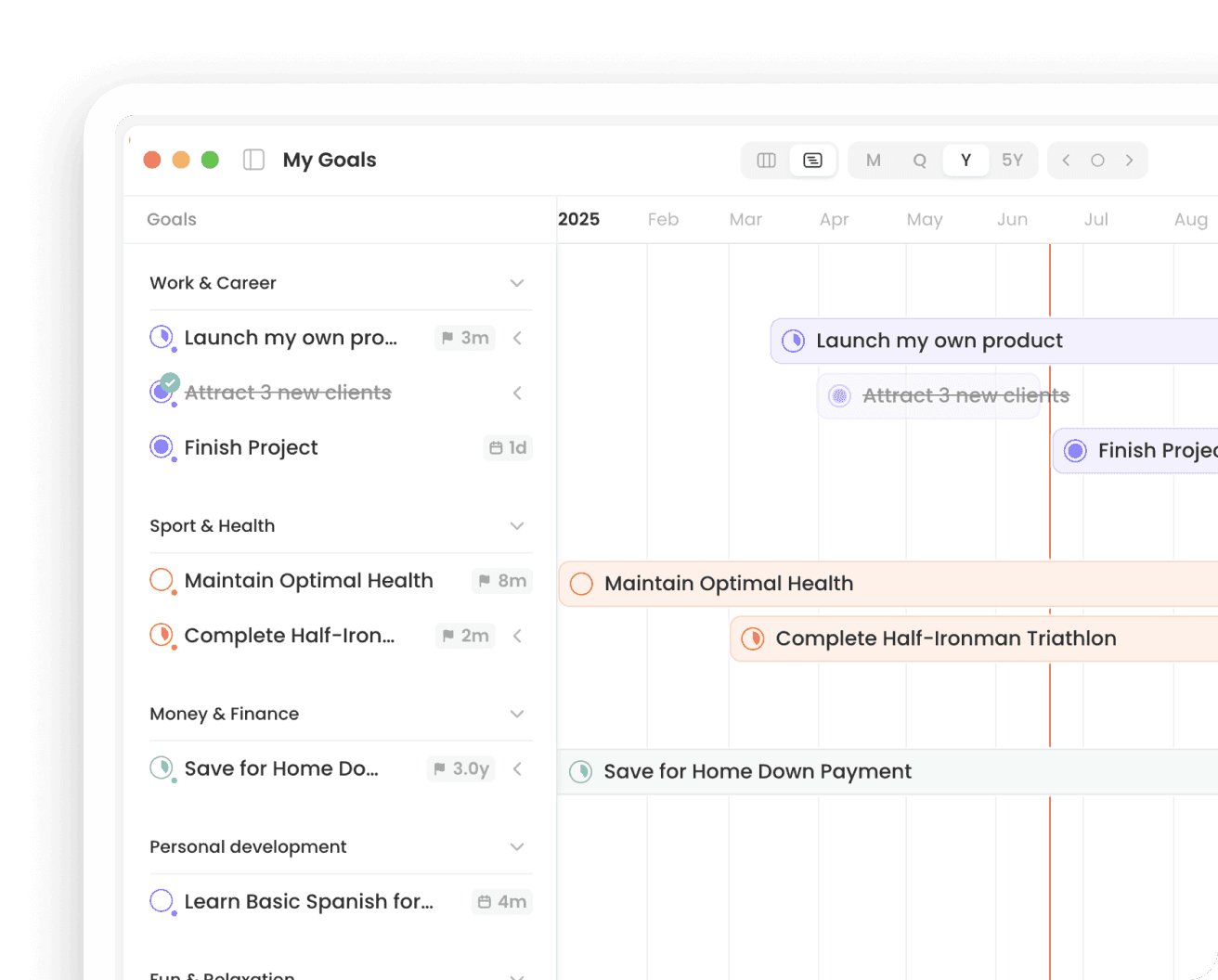Select Learn Basic Spanish for… goal text
This screenshot has height=980, width=1218.
click(308, 901)
